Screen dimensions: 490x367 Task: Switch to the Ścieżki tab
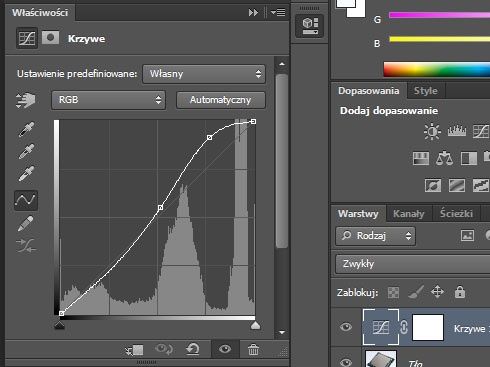point(456,214)
